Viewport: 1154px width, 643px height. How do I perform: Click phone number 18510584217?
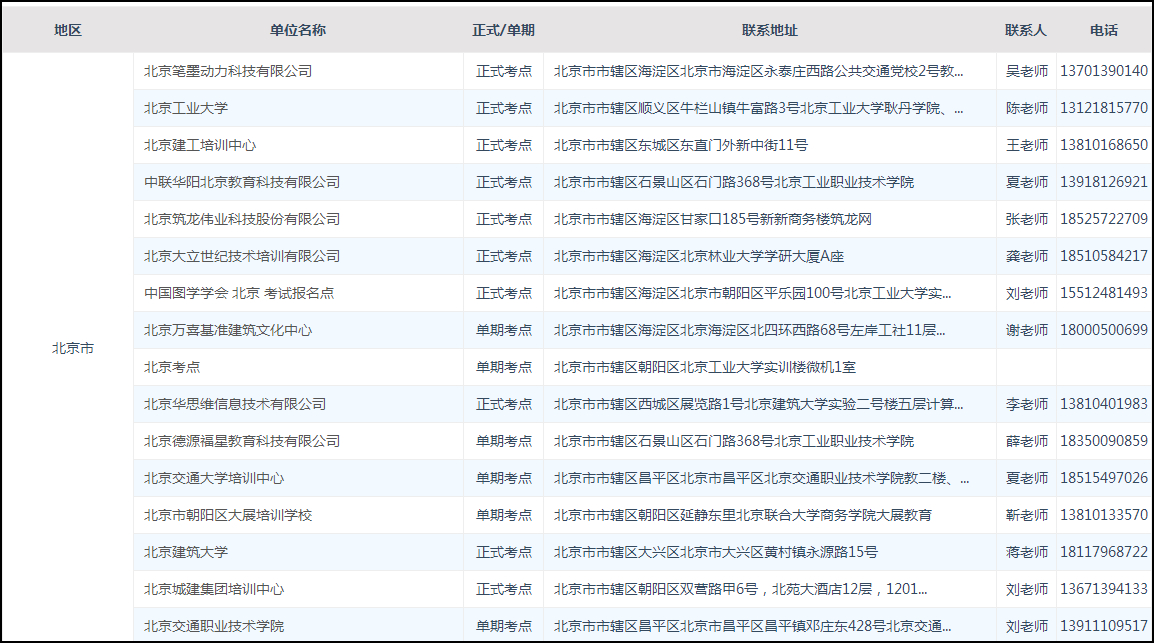click(x=1104, y=256)
